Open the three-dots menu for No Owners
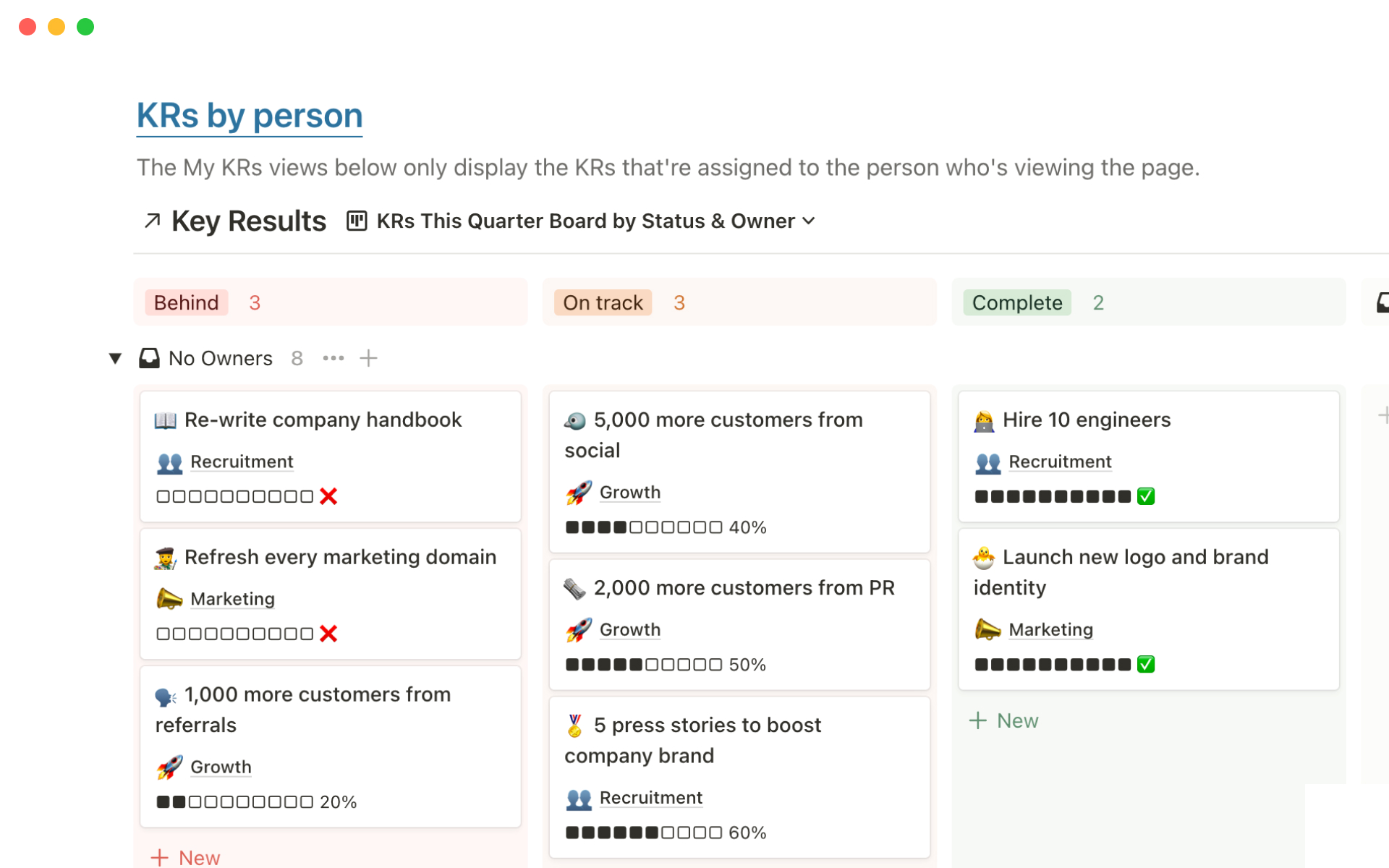 [x=333, y=358]
